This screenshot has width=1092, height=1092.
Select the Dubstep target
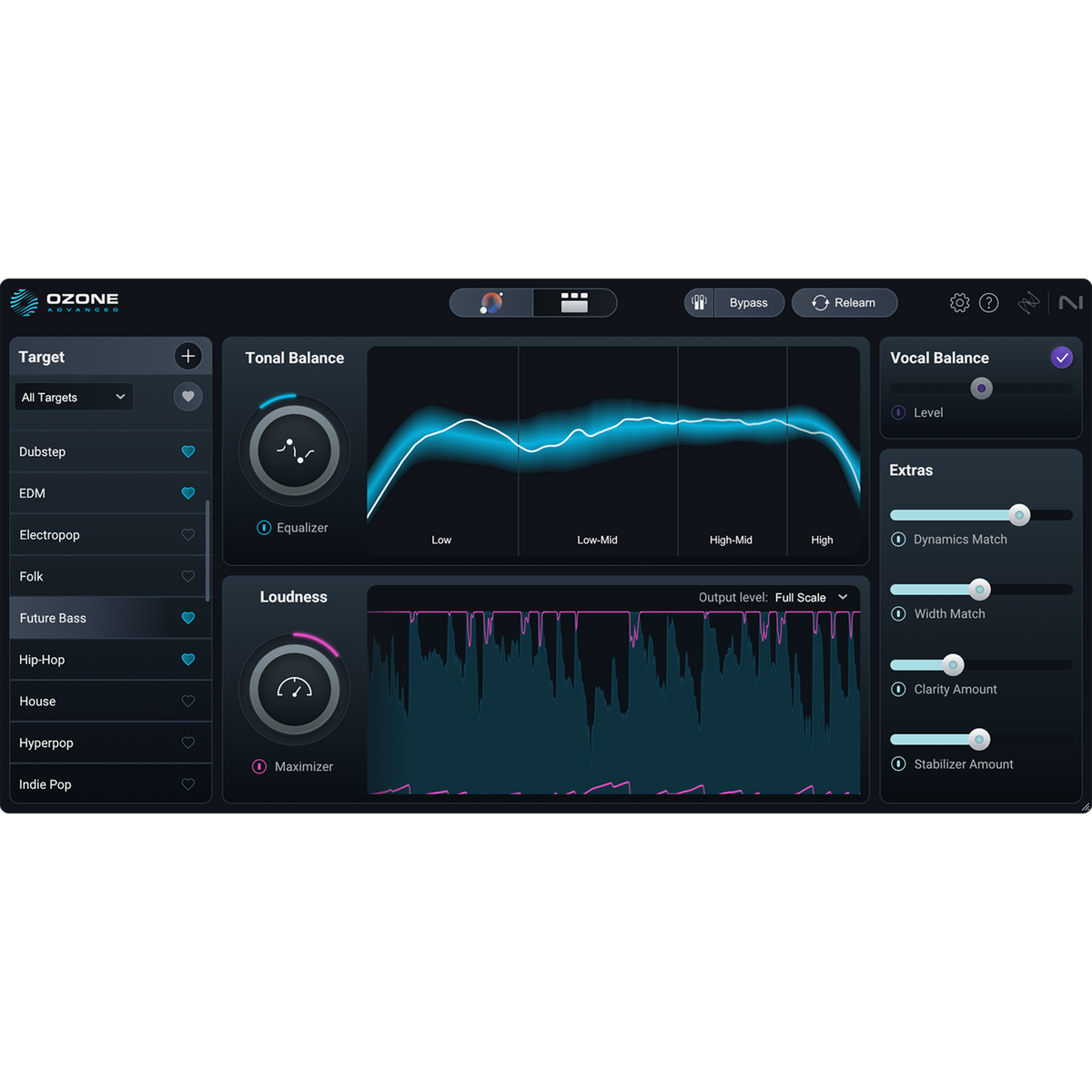tap(110, 451)
